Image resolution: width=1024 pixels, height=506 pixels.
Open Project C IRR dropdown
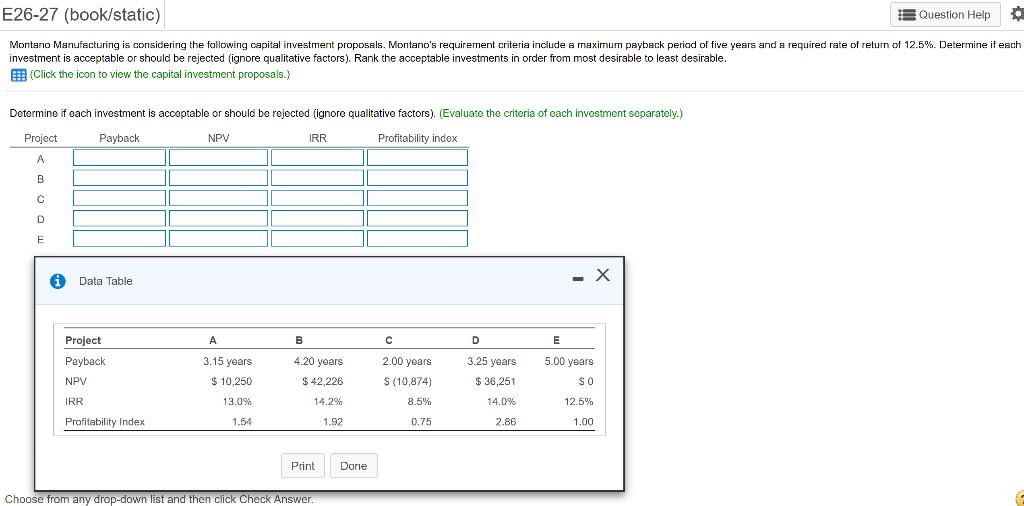pos(317,198)
